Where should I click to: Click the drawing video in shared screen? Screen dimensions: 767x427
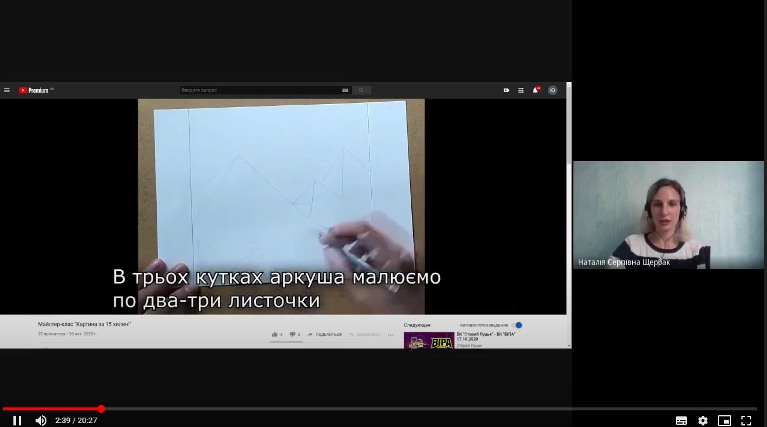pos(281,206)
